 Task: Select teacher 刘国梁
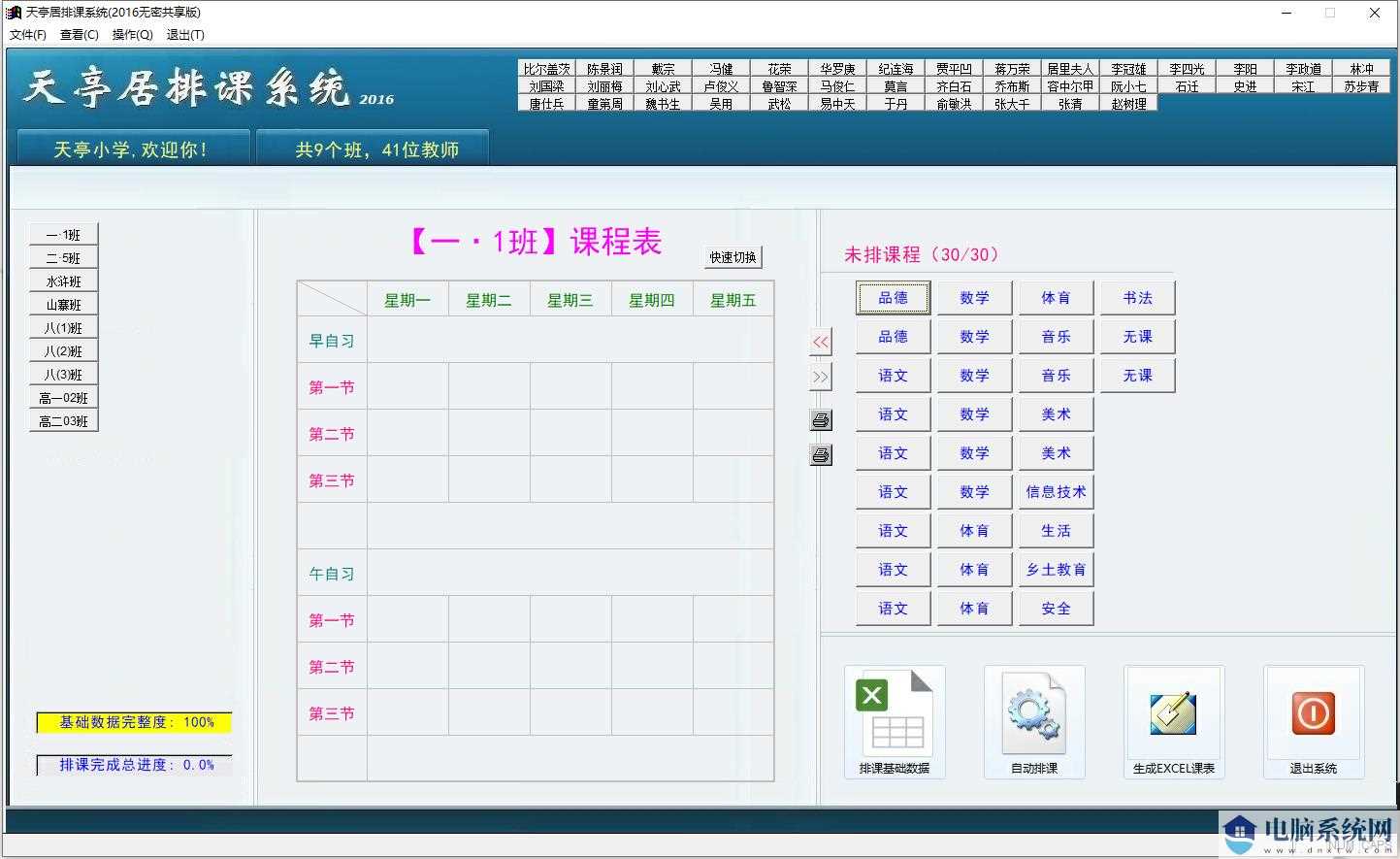pos(547,86)
